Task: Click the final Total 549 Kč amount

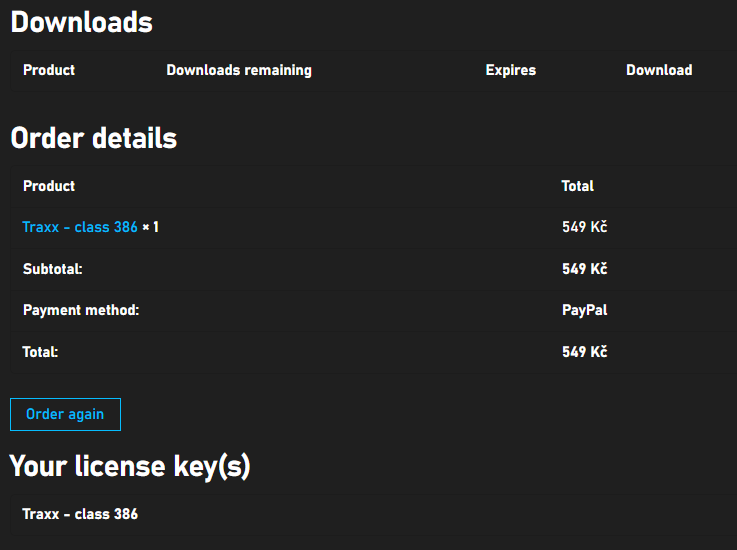Action: 584,352
